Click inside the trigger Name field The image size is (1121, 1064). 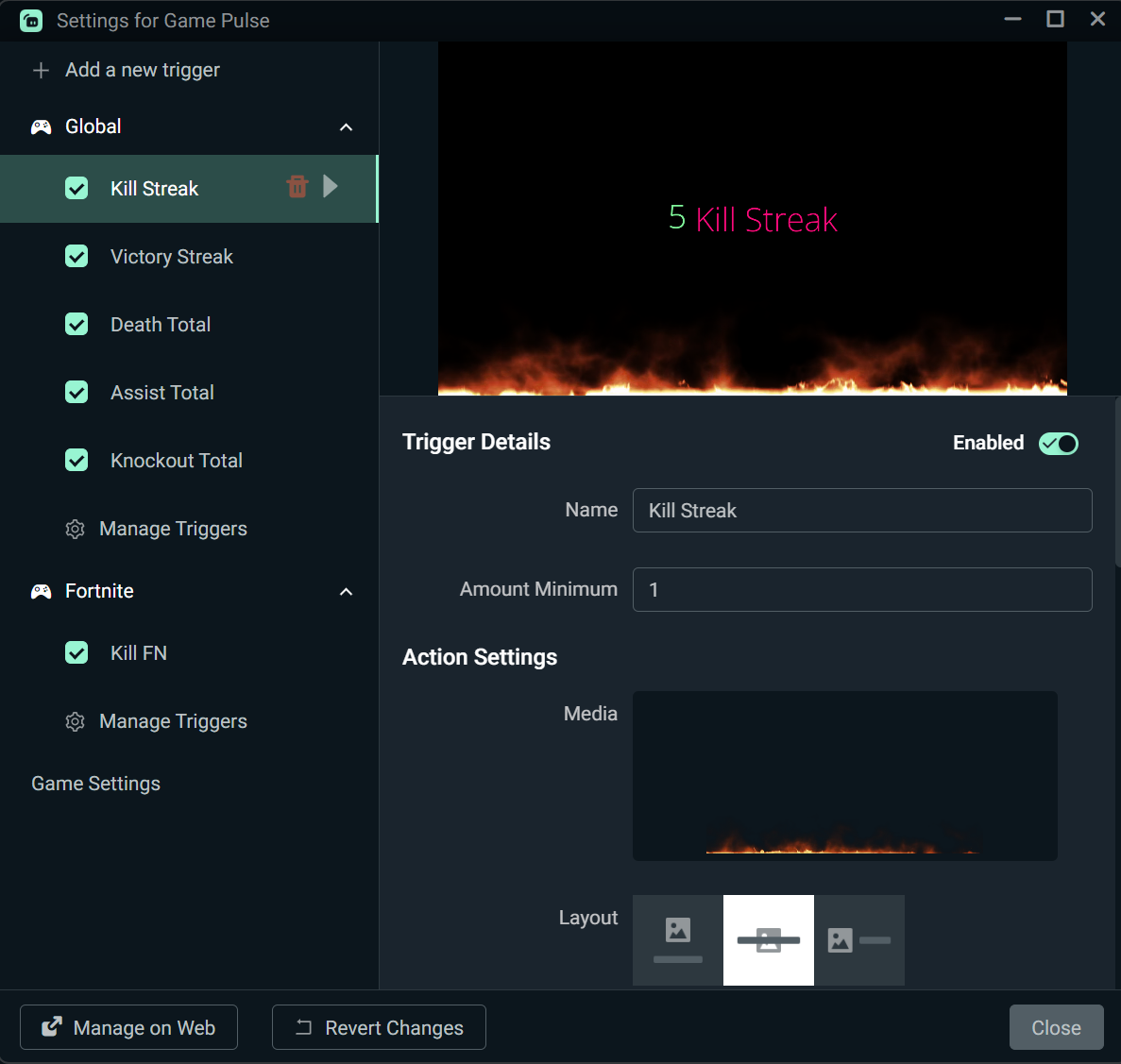(x=860, y=510)
